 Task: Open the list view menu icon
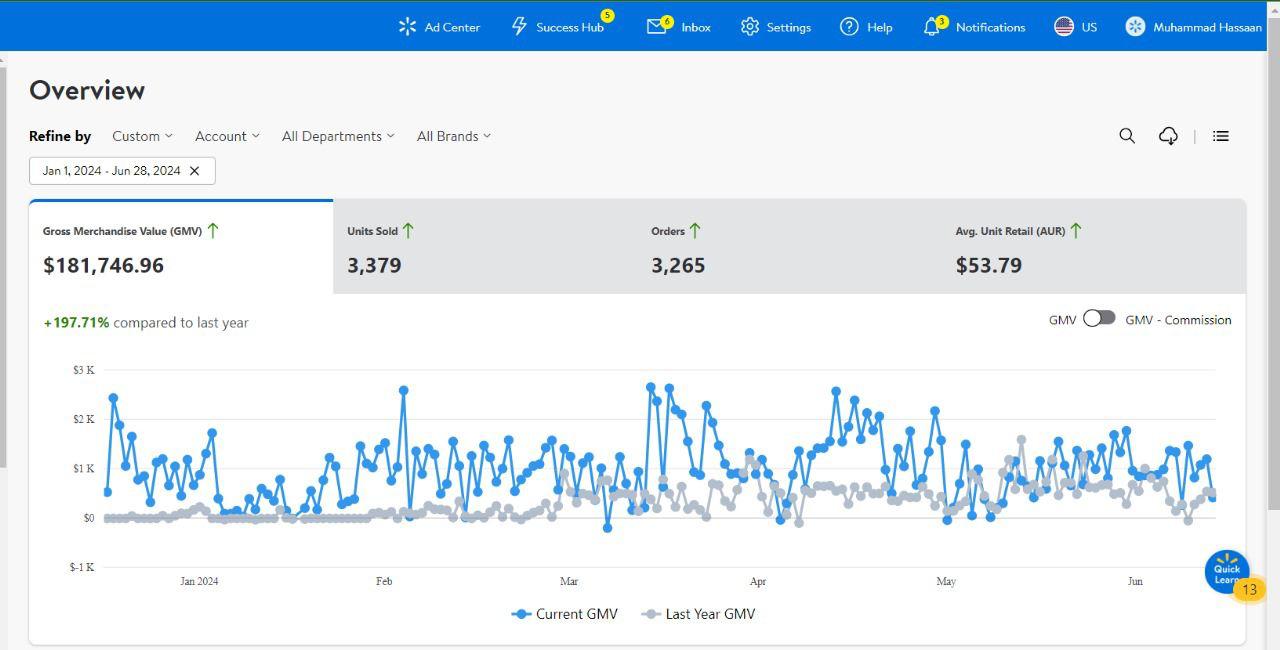[1220, 136]
